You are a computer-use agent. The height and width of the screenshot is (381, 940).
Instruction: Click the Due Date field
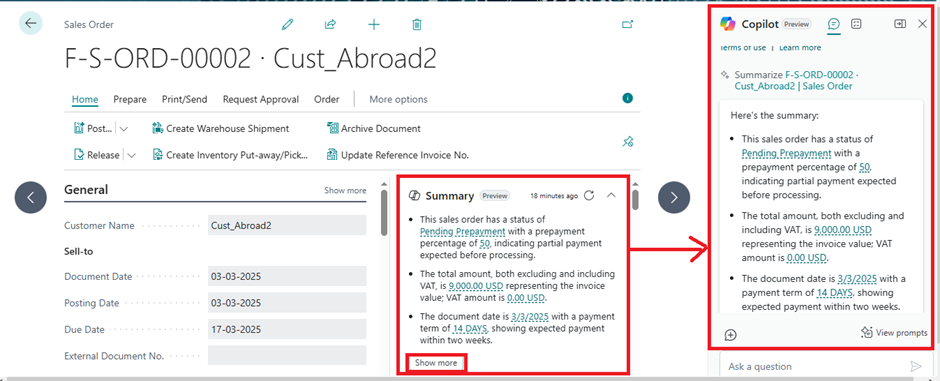[287, 329]
